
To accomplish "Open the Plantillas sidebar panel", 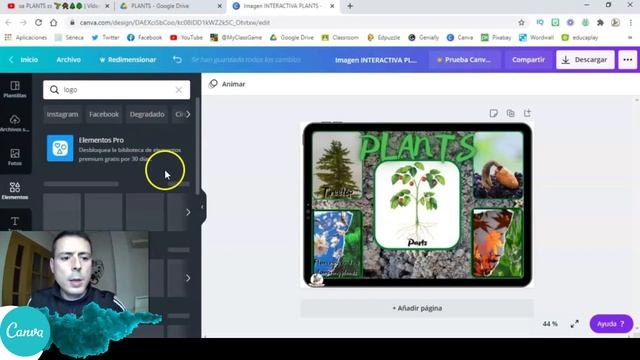I will 15,89.
